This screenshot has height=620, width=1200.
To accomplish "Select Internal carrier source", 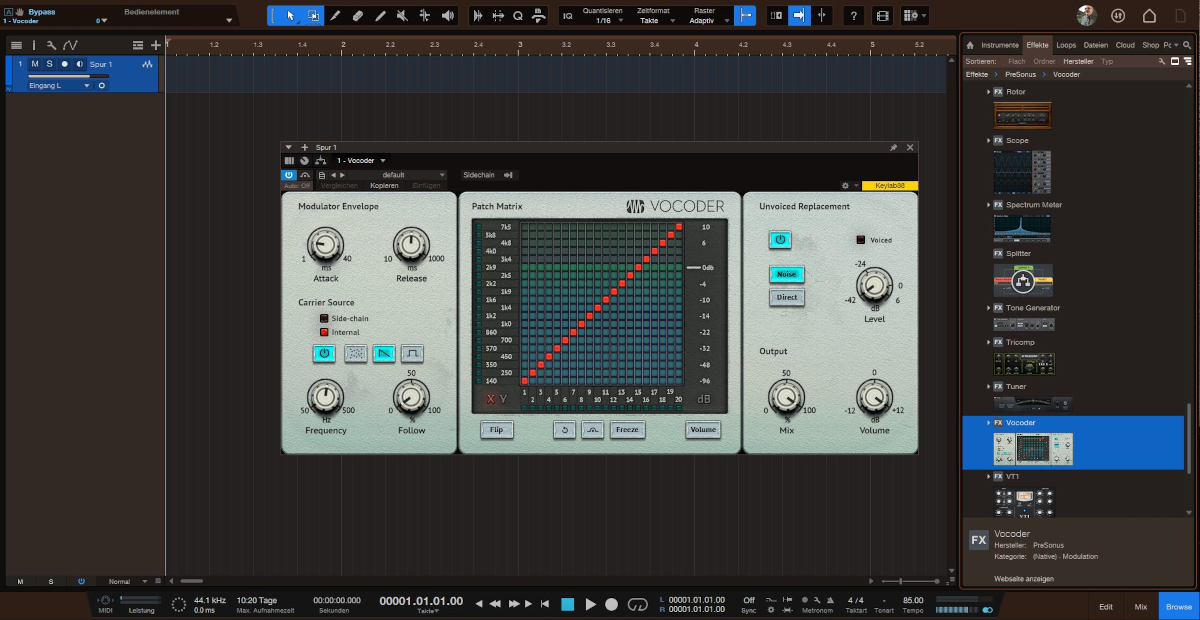I will click(x=324, y=332).
